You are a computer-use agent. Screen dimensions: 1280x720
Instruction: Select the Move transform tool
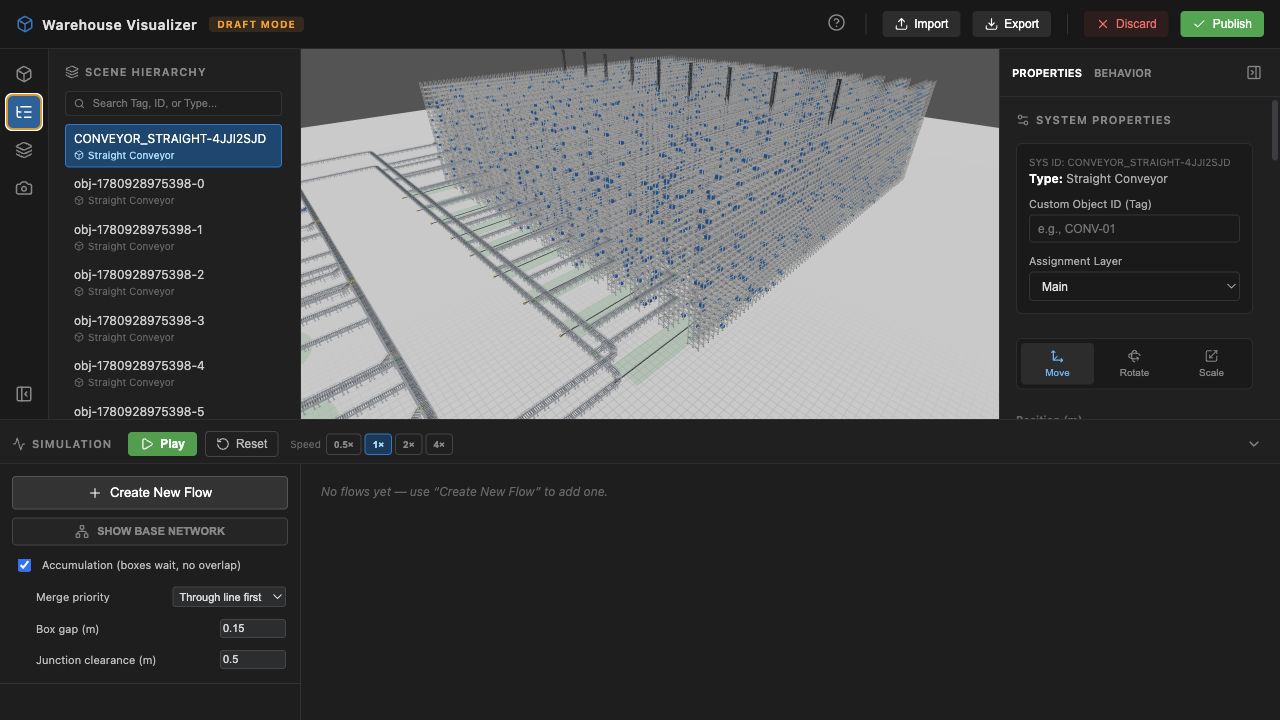[1057, 364]
